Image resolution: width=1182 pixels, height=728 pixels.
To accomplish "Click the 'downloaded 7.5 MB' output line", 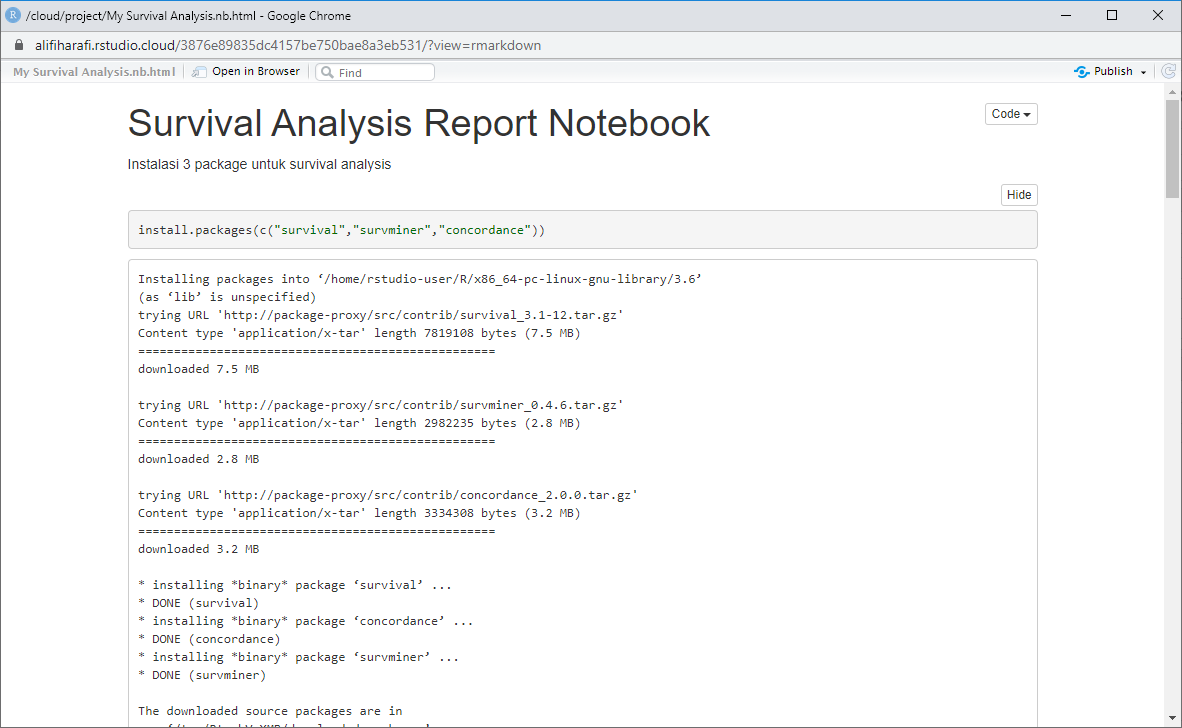I will [x=198, y=369].
